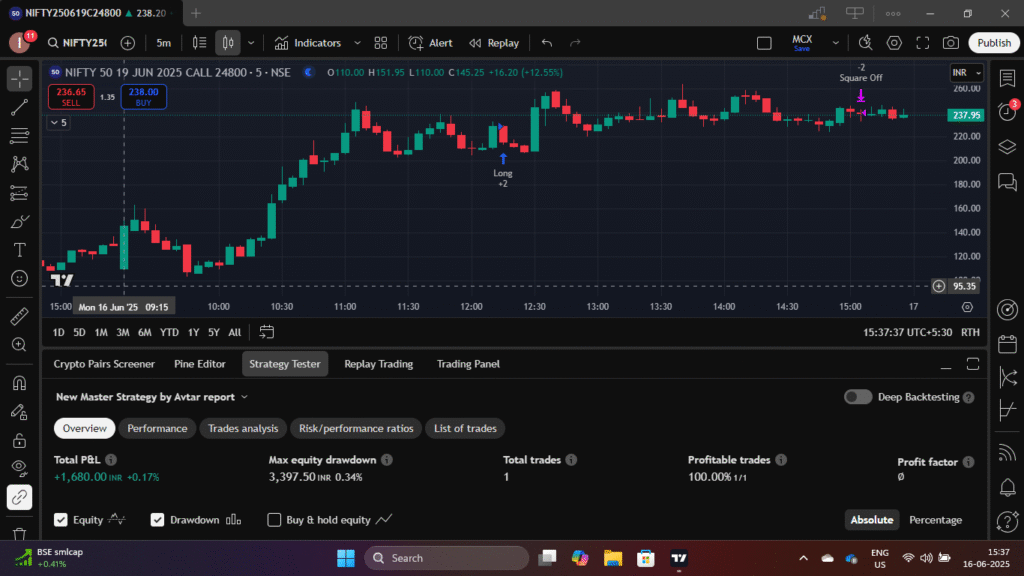Uncheck the Drawdown checkbox
Viewport: 1024px width, 576px height.
pos(157,520)
